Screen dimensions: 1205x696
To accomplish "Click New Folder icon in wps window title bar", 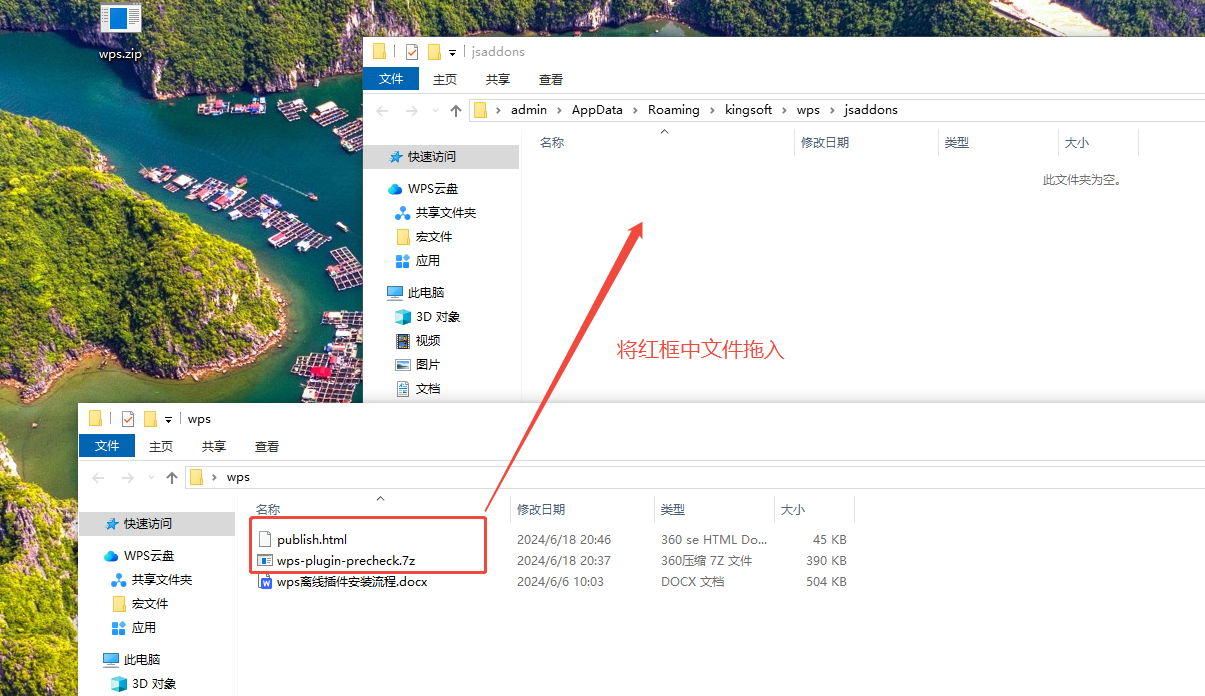I will tap(150, 419).
